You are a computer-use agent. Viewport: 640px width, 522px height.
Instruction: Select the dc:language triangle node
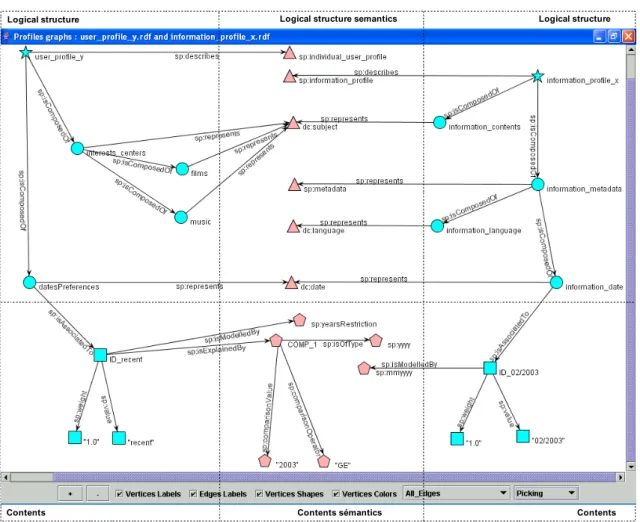pos(293,227)
